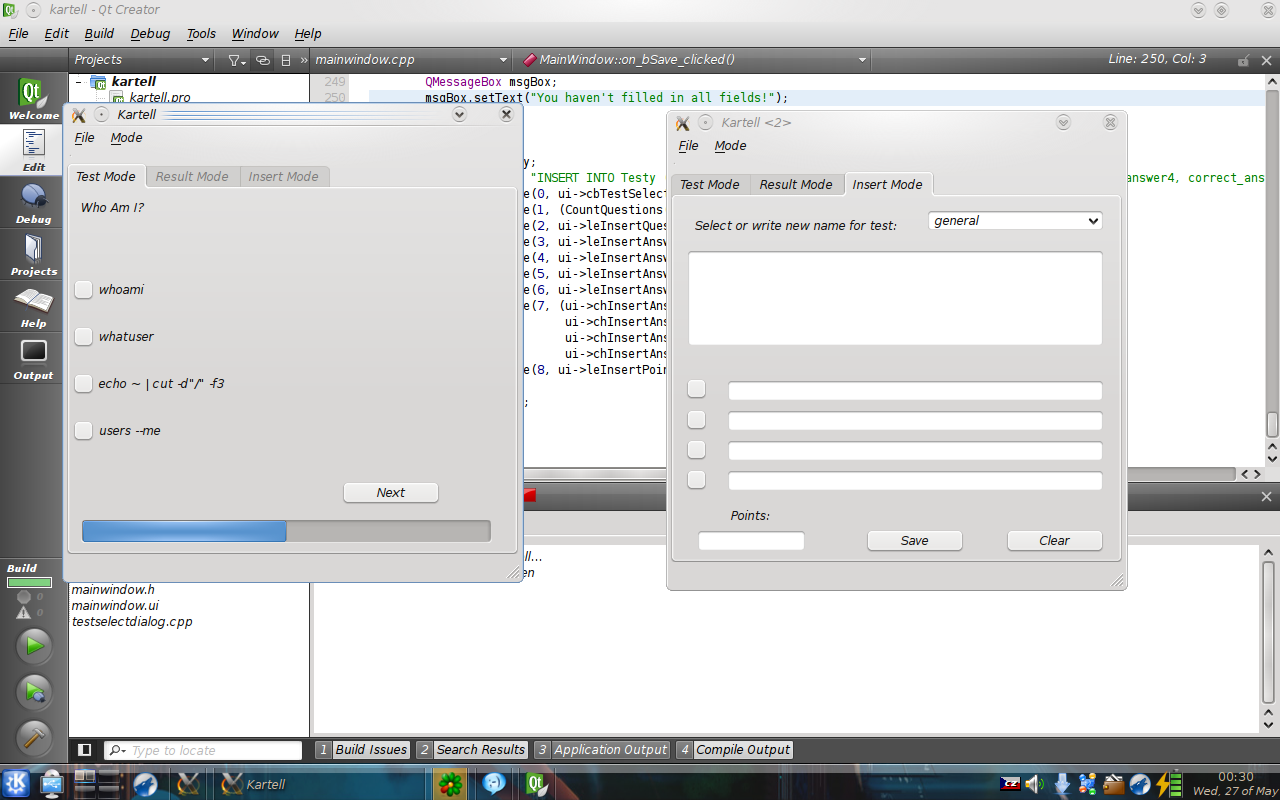
Task: Toggle sidebar visibility button near locator
Action: pos(85,750)
